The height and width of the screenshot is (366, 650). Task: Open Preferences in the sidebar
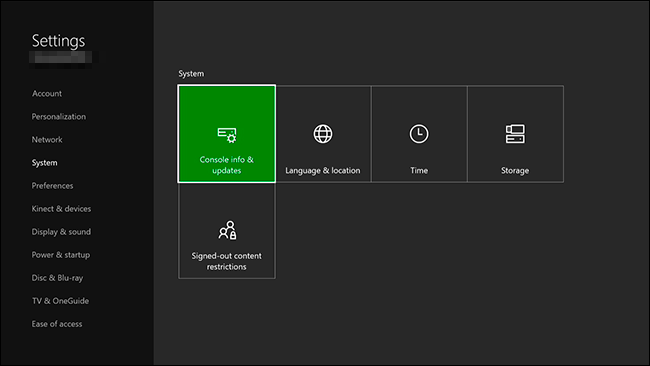[x=53, y=186]
